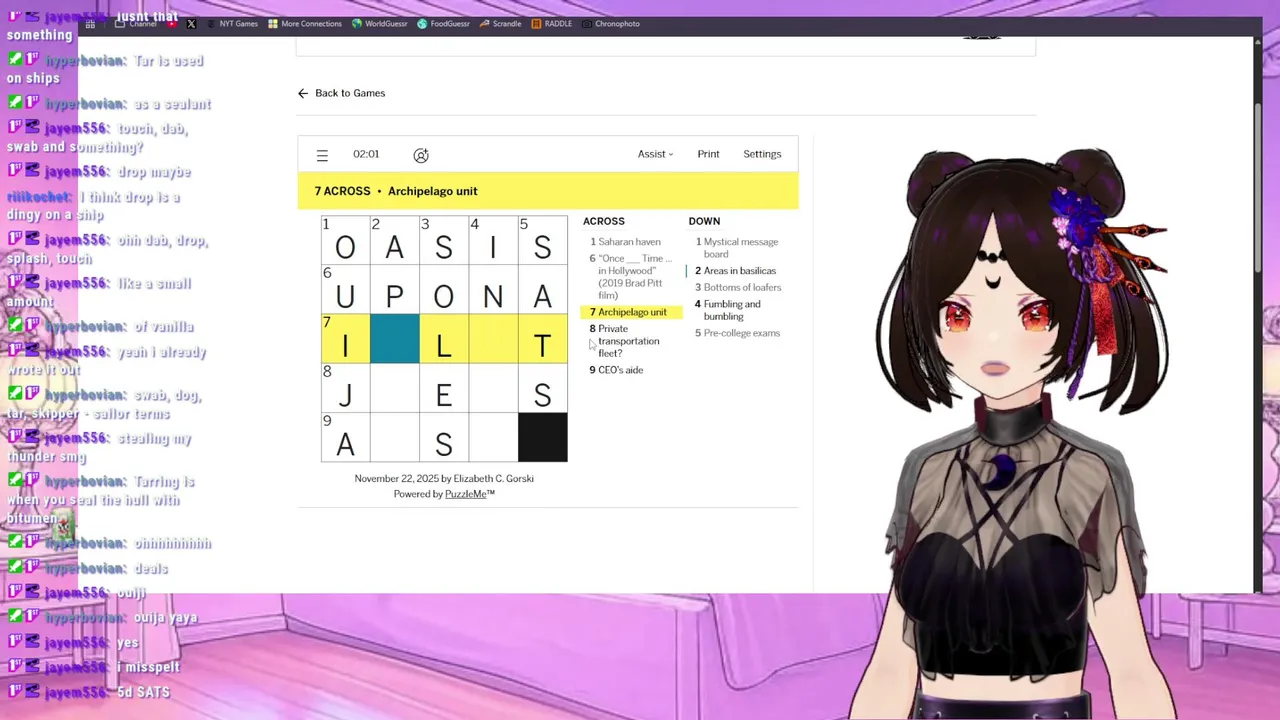Click the ACROSS clue list header

[604, 221]
